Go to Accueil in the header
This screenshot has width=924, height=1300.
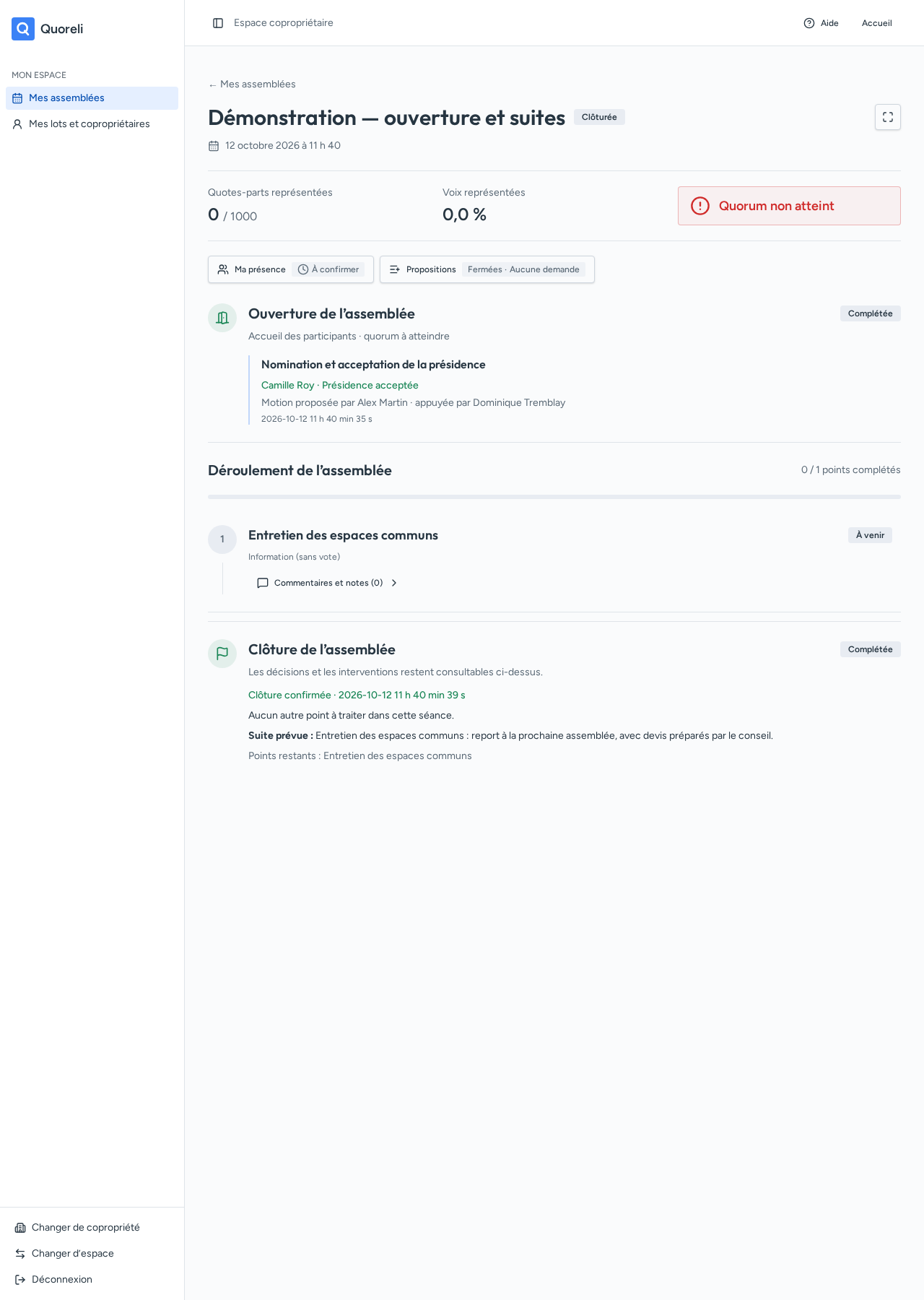click(877, 23)
